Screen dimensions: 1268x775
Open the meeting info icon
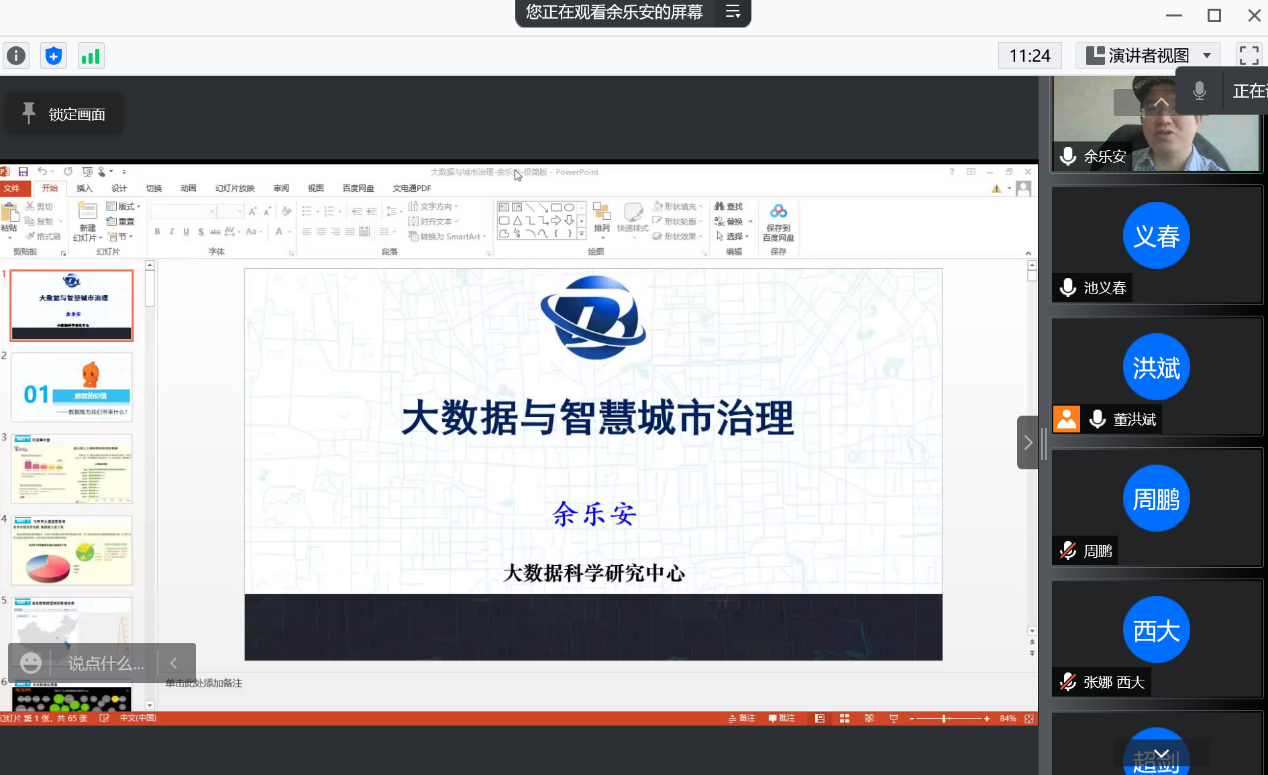[x=16, y=56]
